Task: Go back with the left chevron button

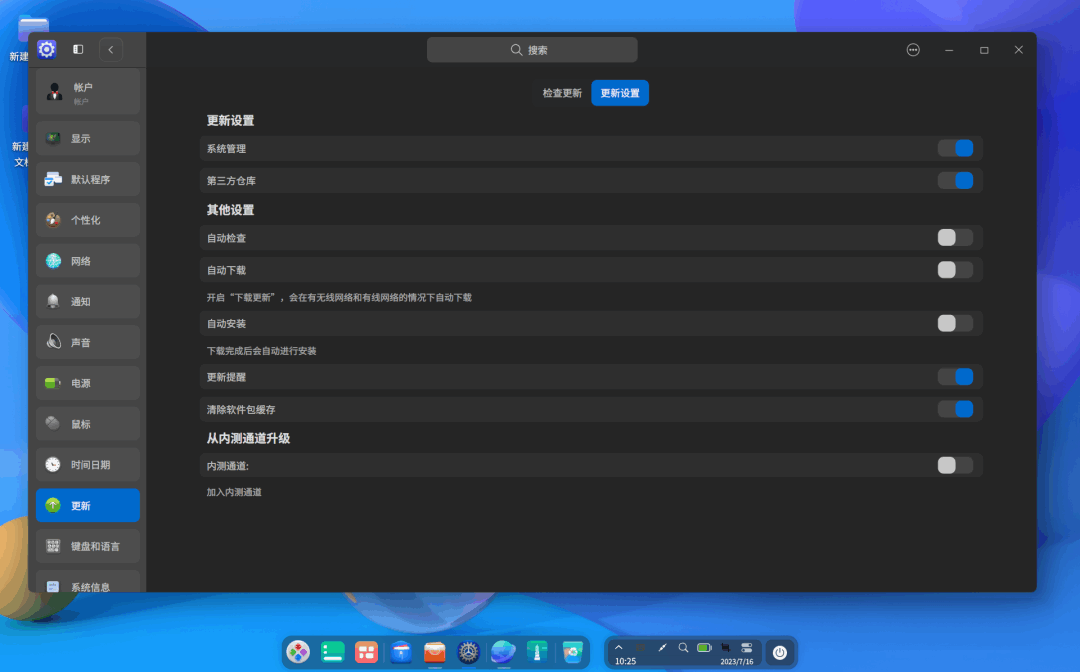Action: 111,50
